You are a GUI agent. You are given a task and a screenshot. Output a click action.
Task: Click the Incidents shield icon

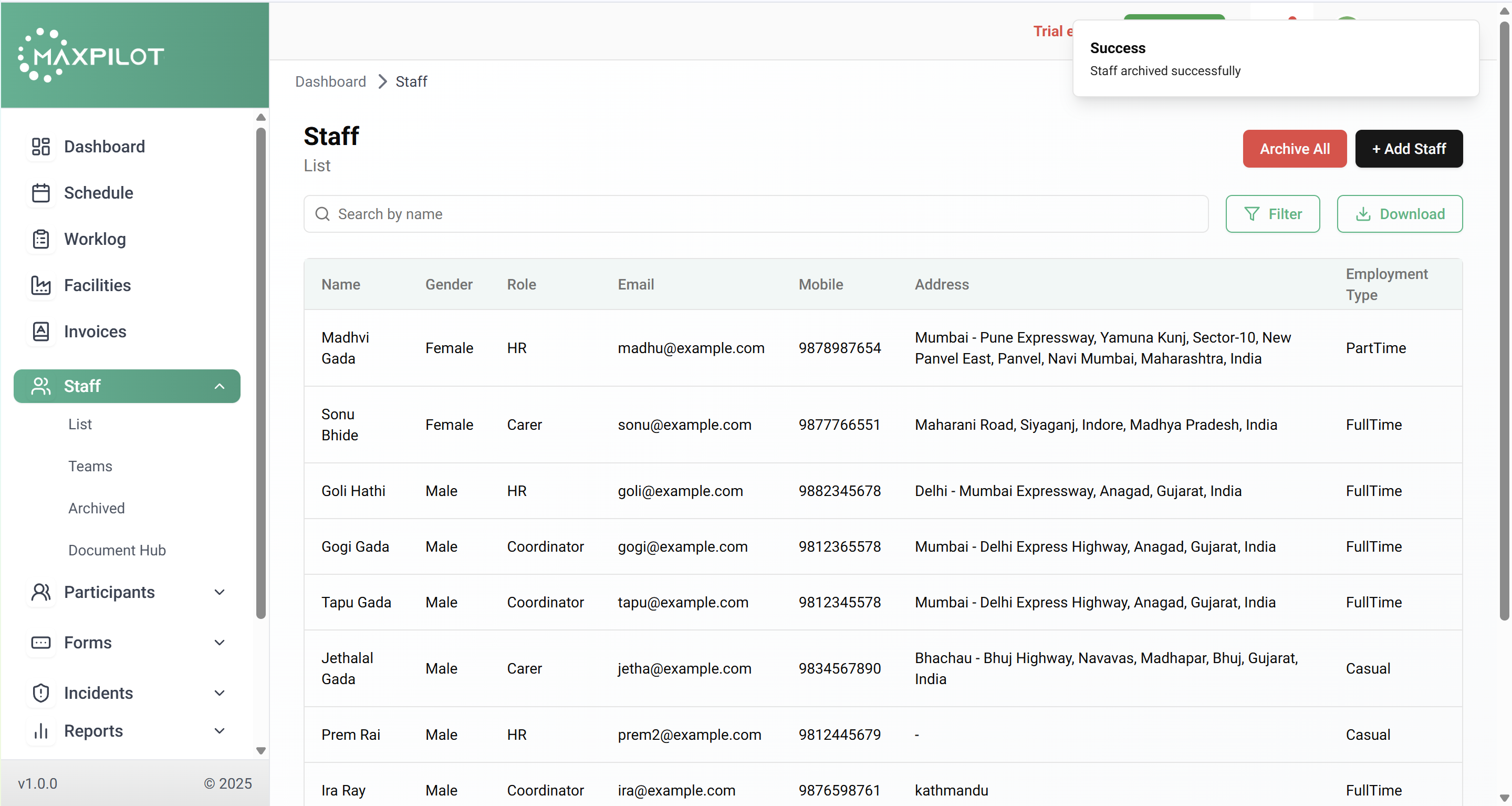coord(40,693)
